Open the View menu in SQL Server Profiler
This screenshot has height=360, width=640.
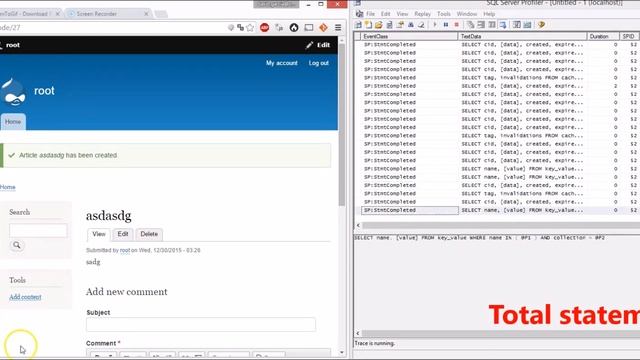pyautogui.click(x=402, y=14)
